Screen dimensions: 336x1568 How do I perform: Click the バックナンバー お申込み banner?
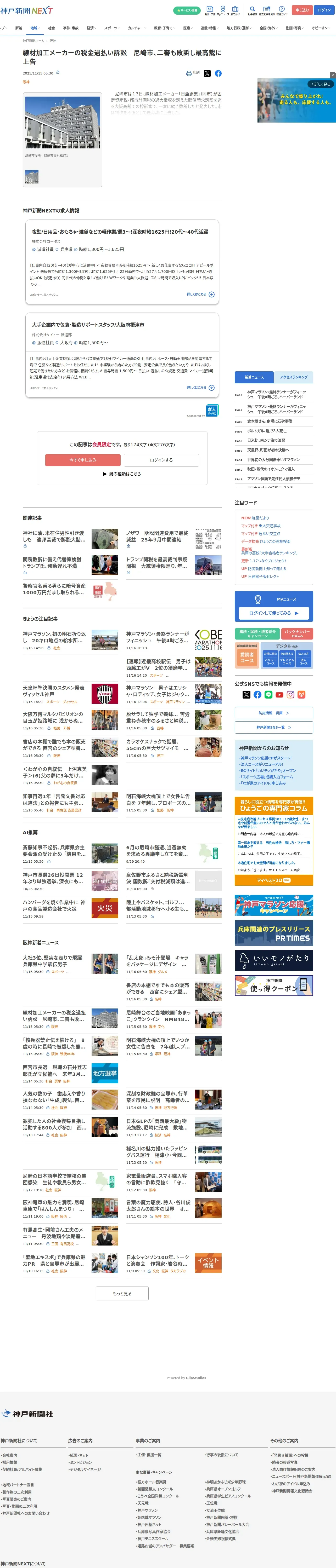[298, 634]
